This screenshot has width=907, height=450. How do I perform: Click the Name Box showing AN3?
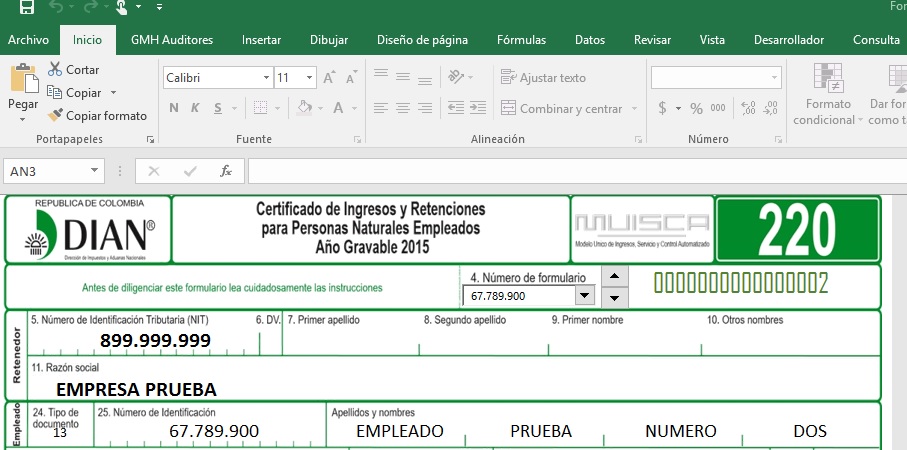coord(53,171)
